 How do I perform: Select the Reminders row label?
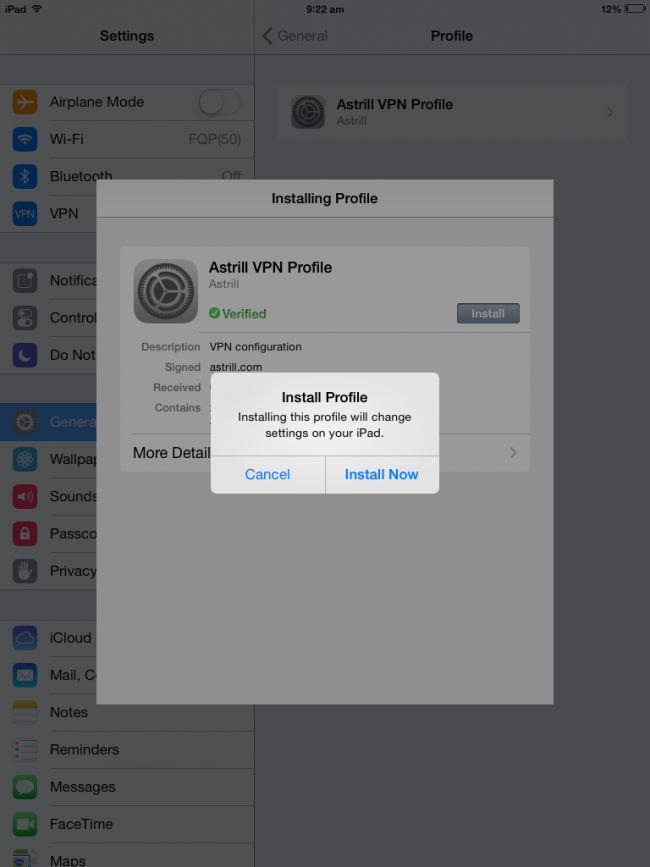tap(85, 750)
